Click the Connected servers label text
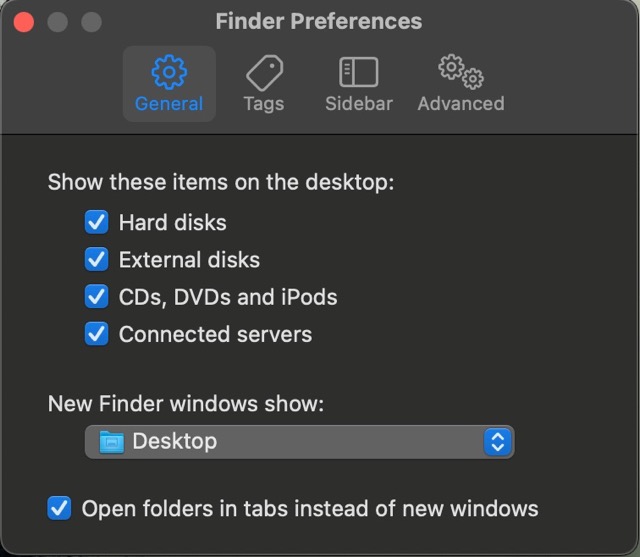 215,334
